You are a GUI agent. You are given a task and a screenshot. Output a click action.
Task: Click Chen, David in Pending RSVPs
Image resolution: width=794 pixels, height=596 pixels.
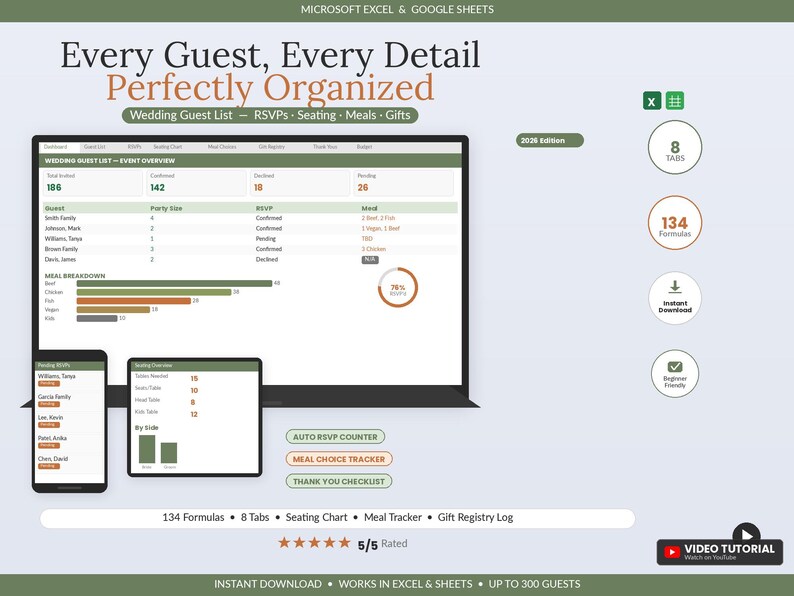point(53,459)
